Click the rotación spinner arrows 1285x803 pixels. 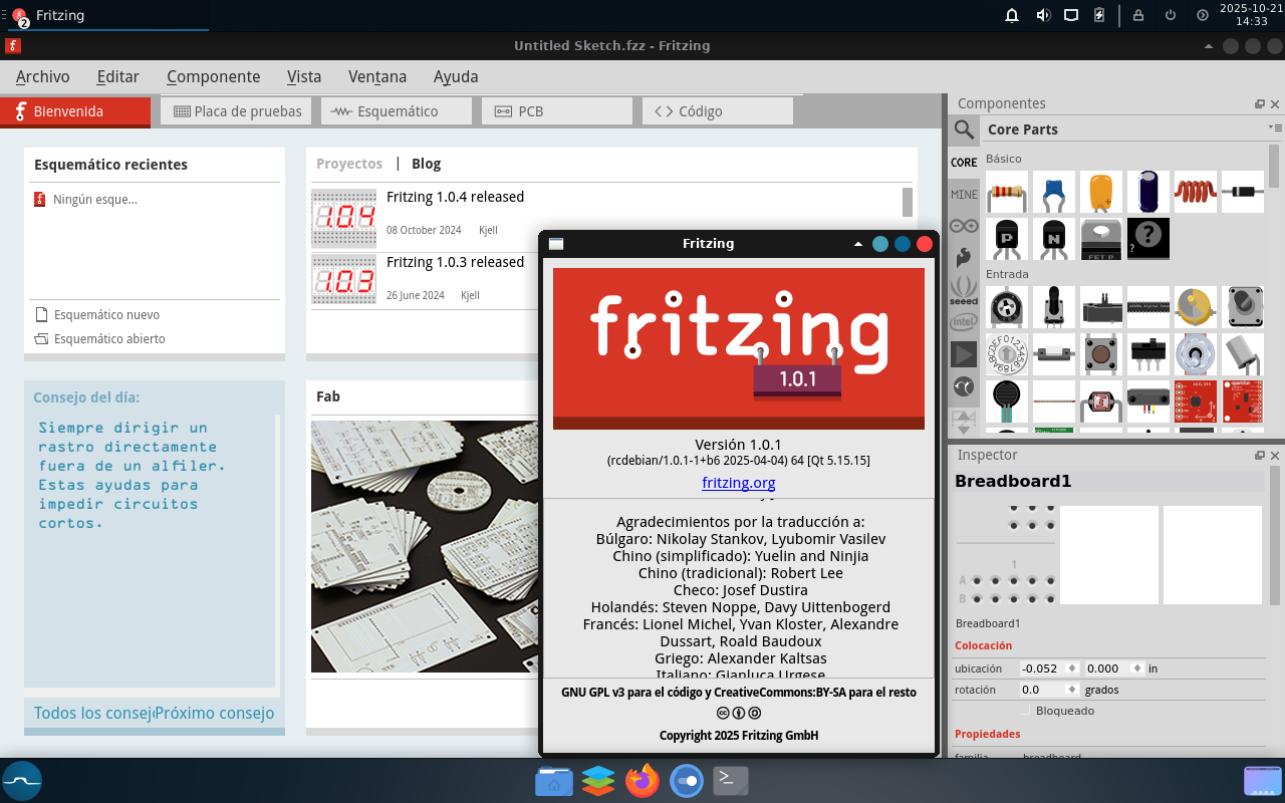click(x=1073, y=690)
